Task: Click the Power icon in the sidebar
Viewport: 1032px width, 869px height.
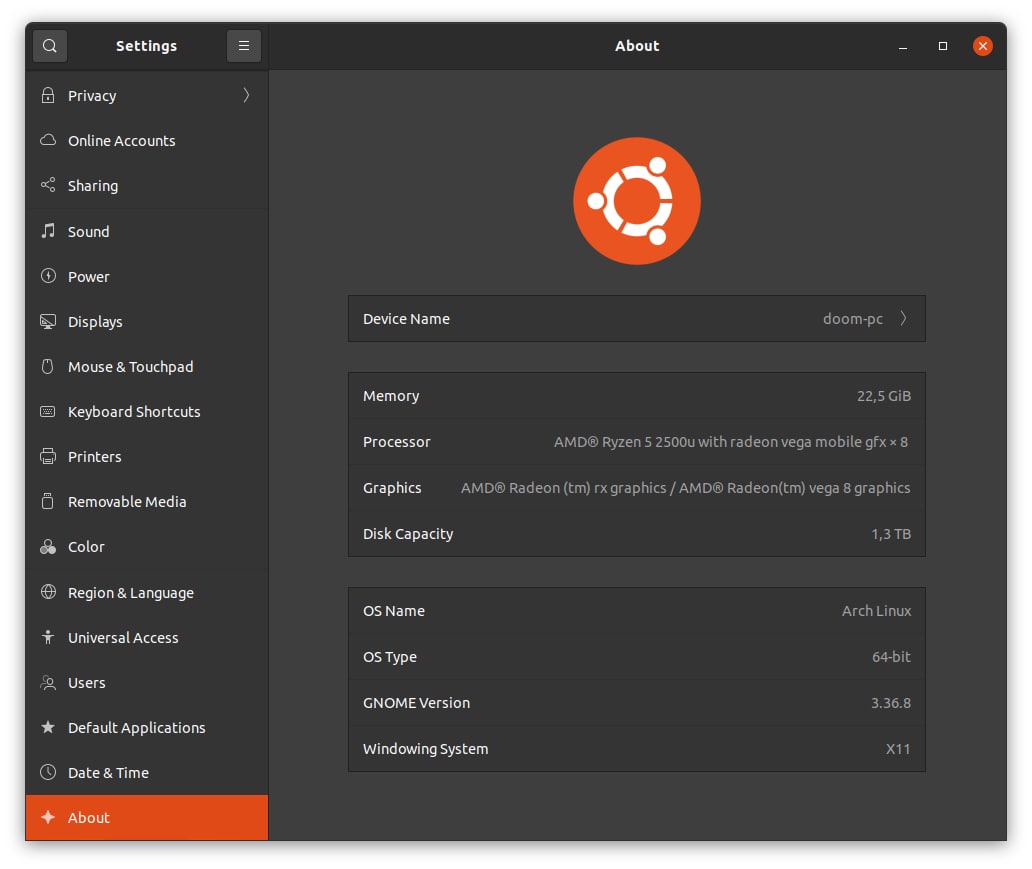Action: (x=48, y=276)
